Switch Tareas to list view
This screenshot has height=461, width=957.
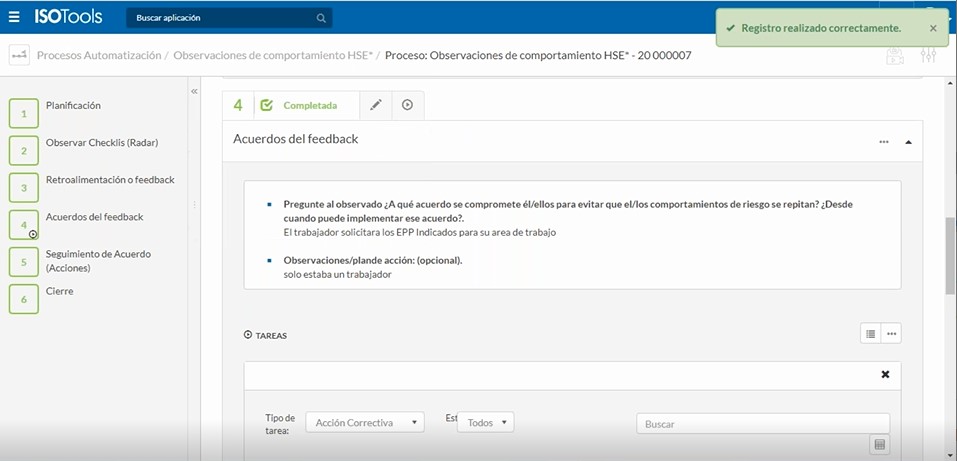click(x=870, y=334)
